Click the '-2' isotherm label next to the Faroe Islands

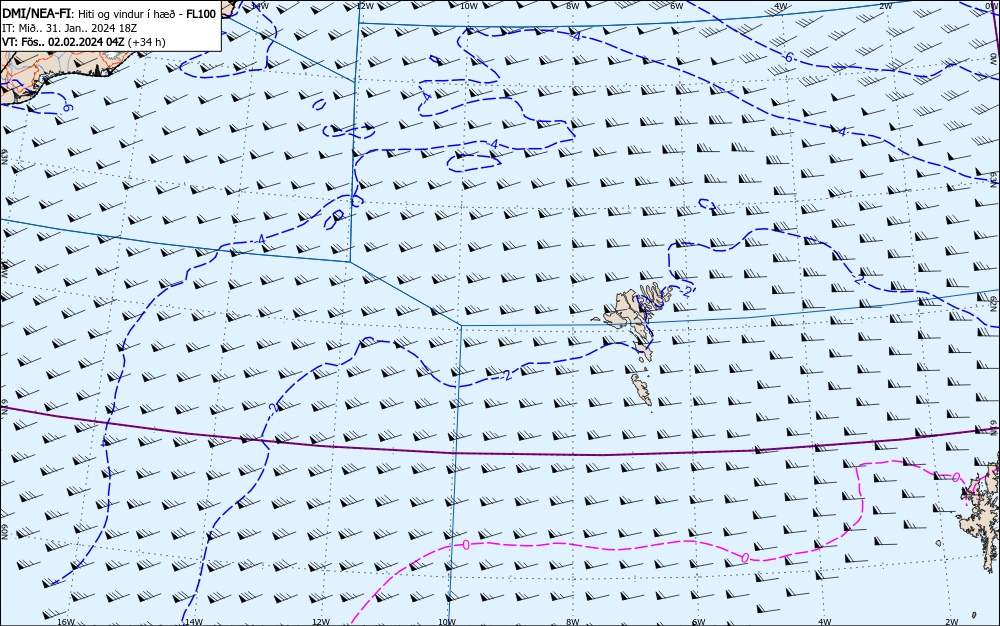(x=686, y=291)
